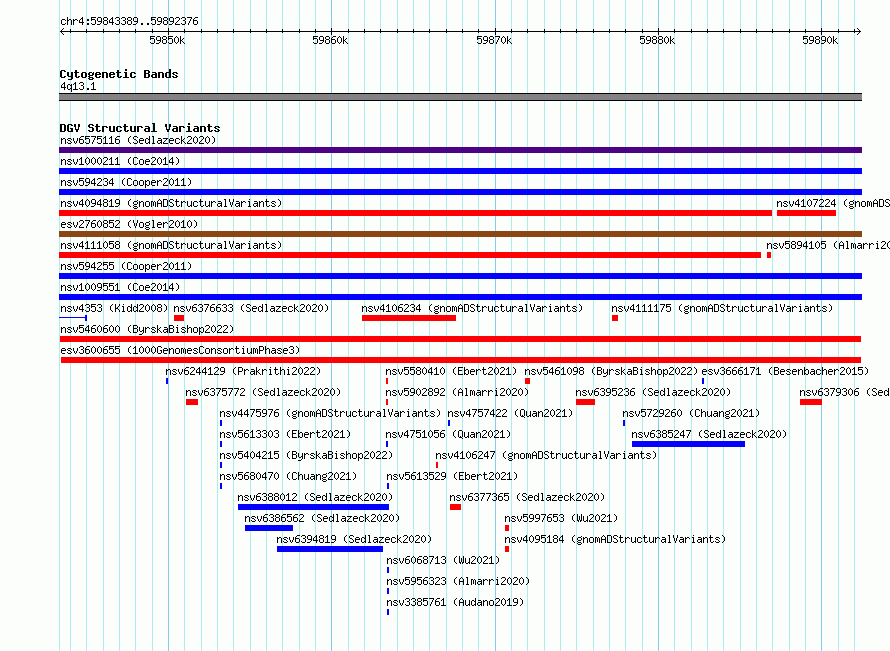This screenshot has height=651, width=890.
Task: Open the nsv1009551 (Coe2014) label
Action: click(120, 287)
